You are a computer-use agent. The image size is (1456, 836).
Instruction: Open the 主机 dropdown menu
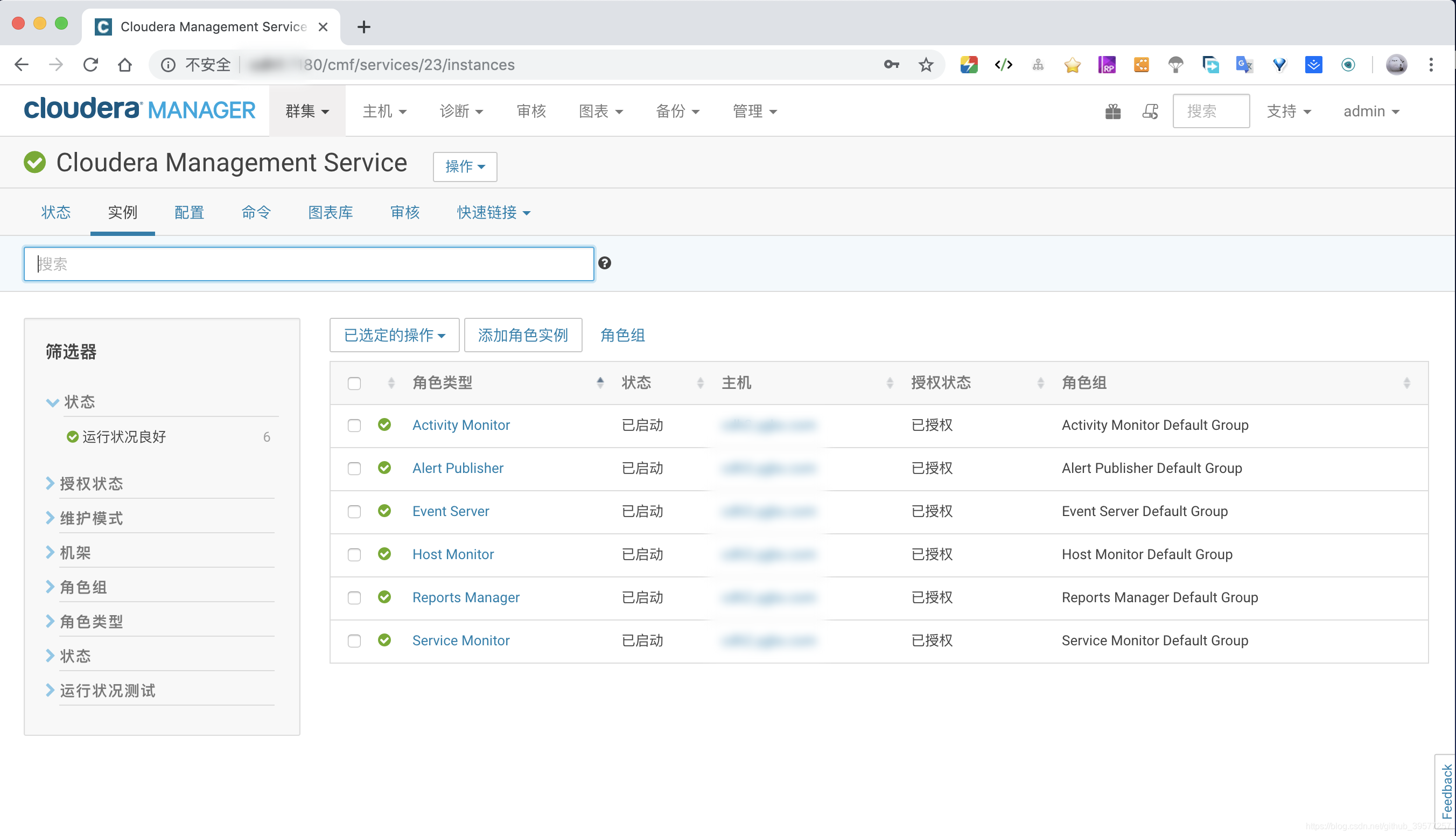(x=384, y=112)
